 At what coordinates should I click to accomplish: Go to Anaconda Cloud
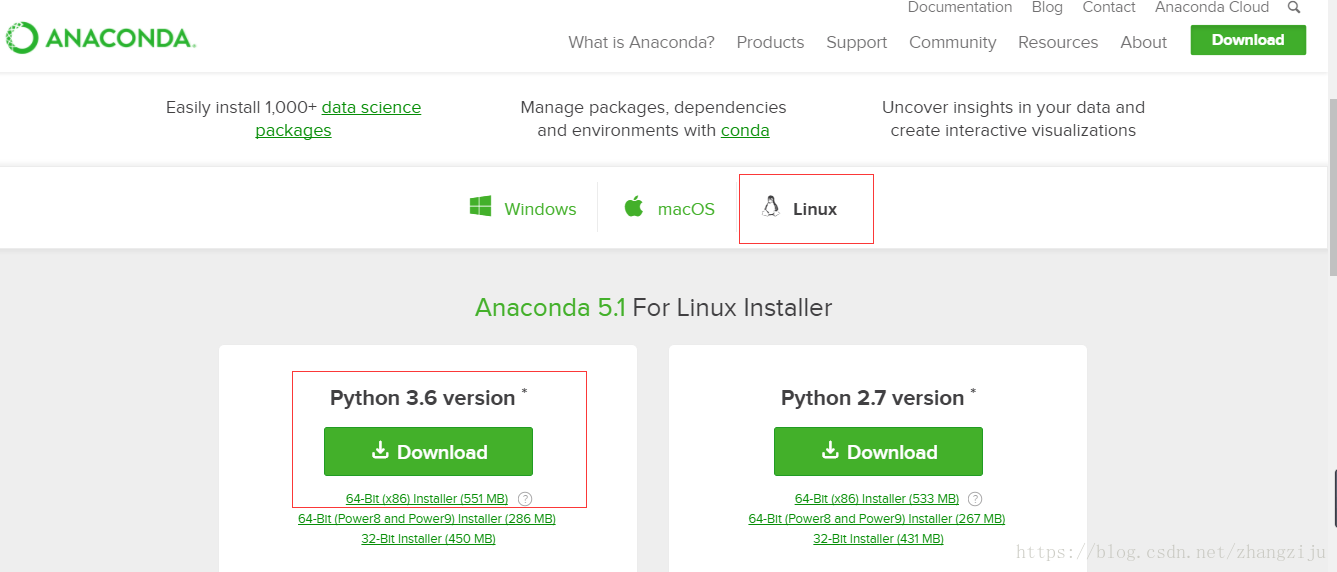[1212, 7]
